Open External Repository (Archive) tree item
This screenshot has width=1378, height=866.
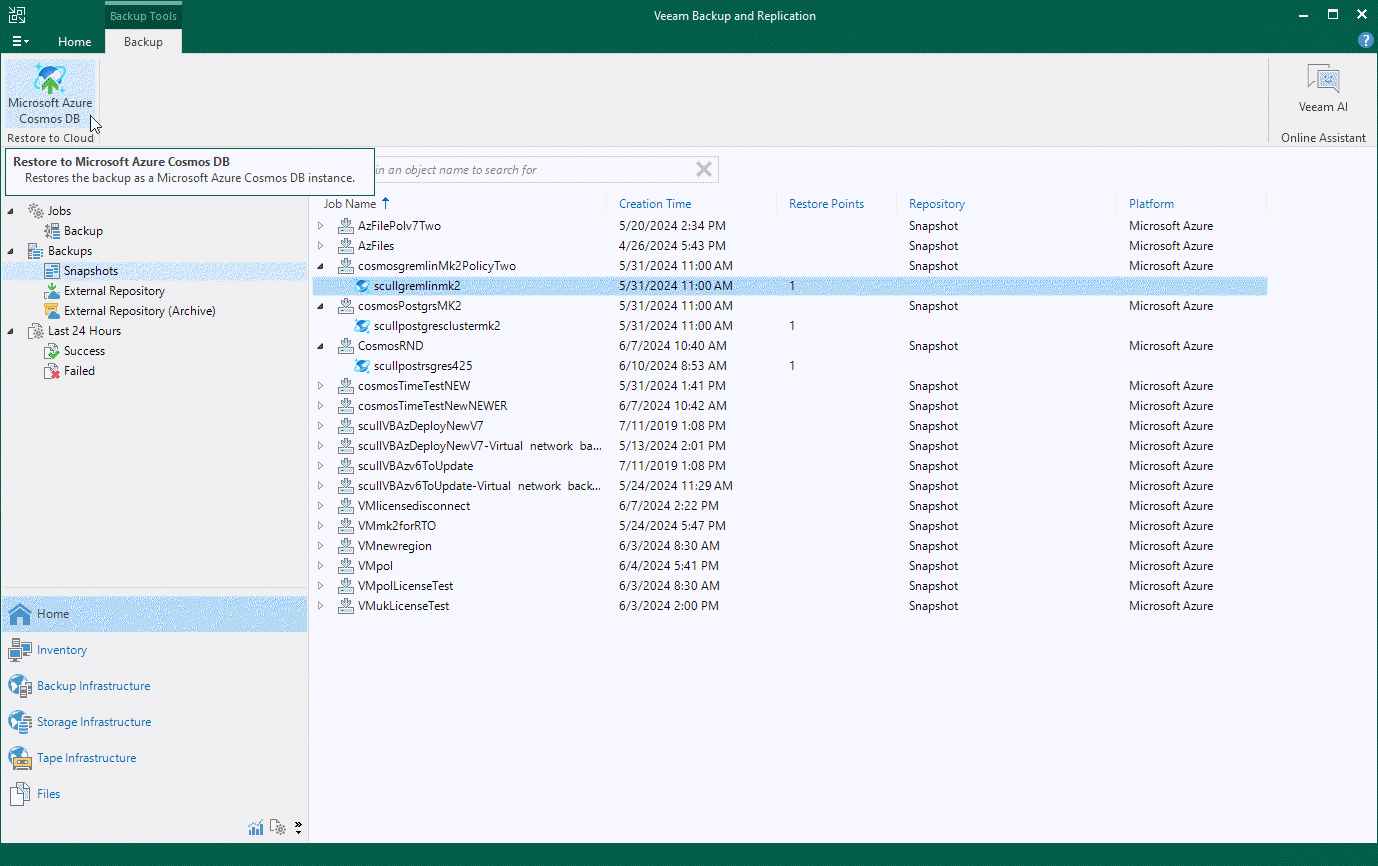[x=139, y=311]
